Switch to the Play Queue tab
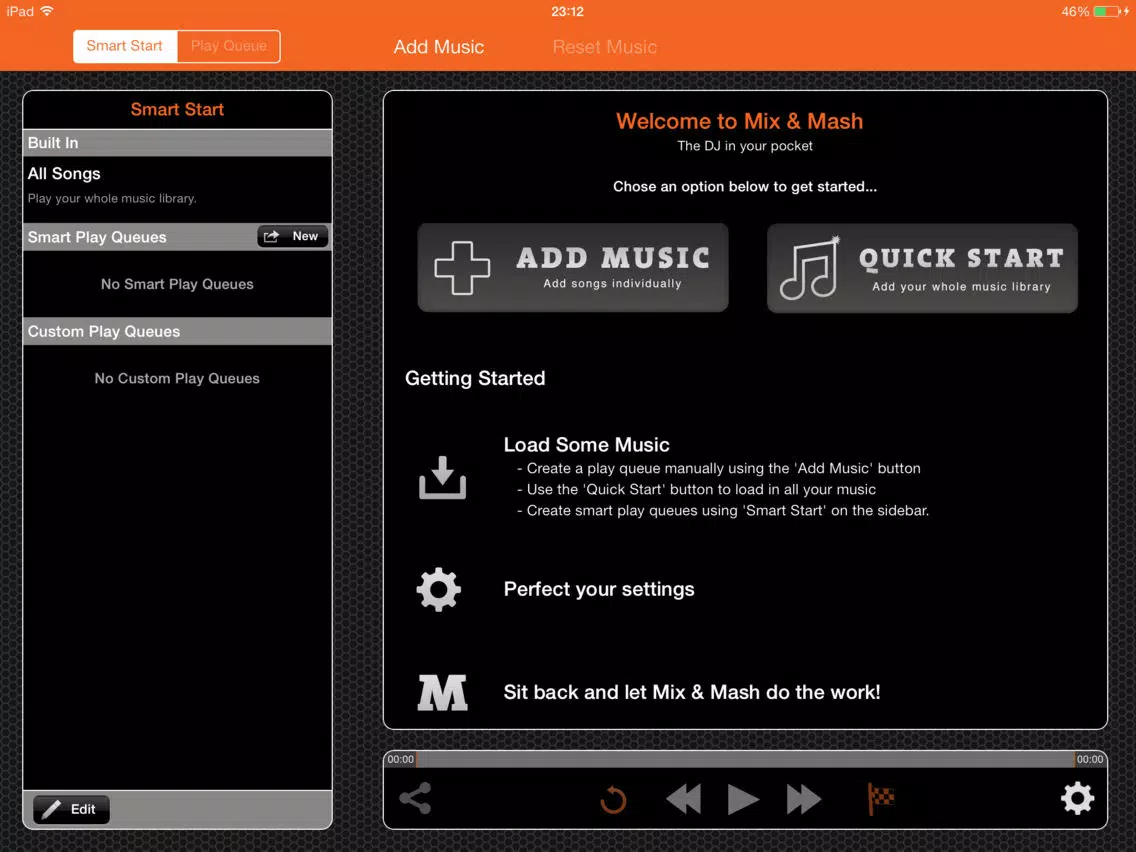This screenshot has width=1136, height=852. coord(229,46)
